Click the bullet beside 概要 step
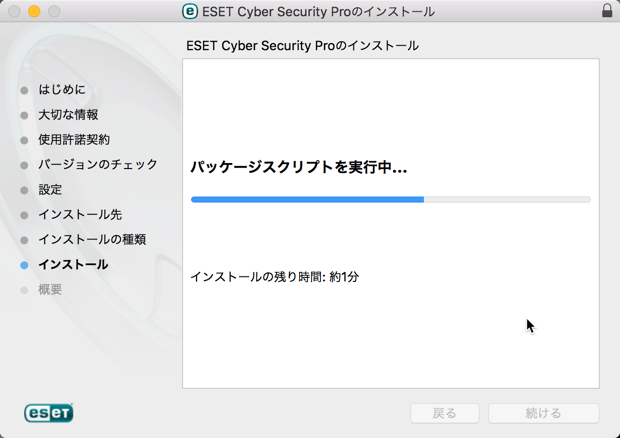This screenshot has height=438, width=620. click(x=24, y=290)
